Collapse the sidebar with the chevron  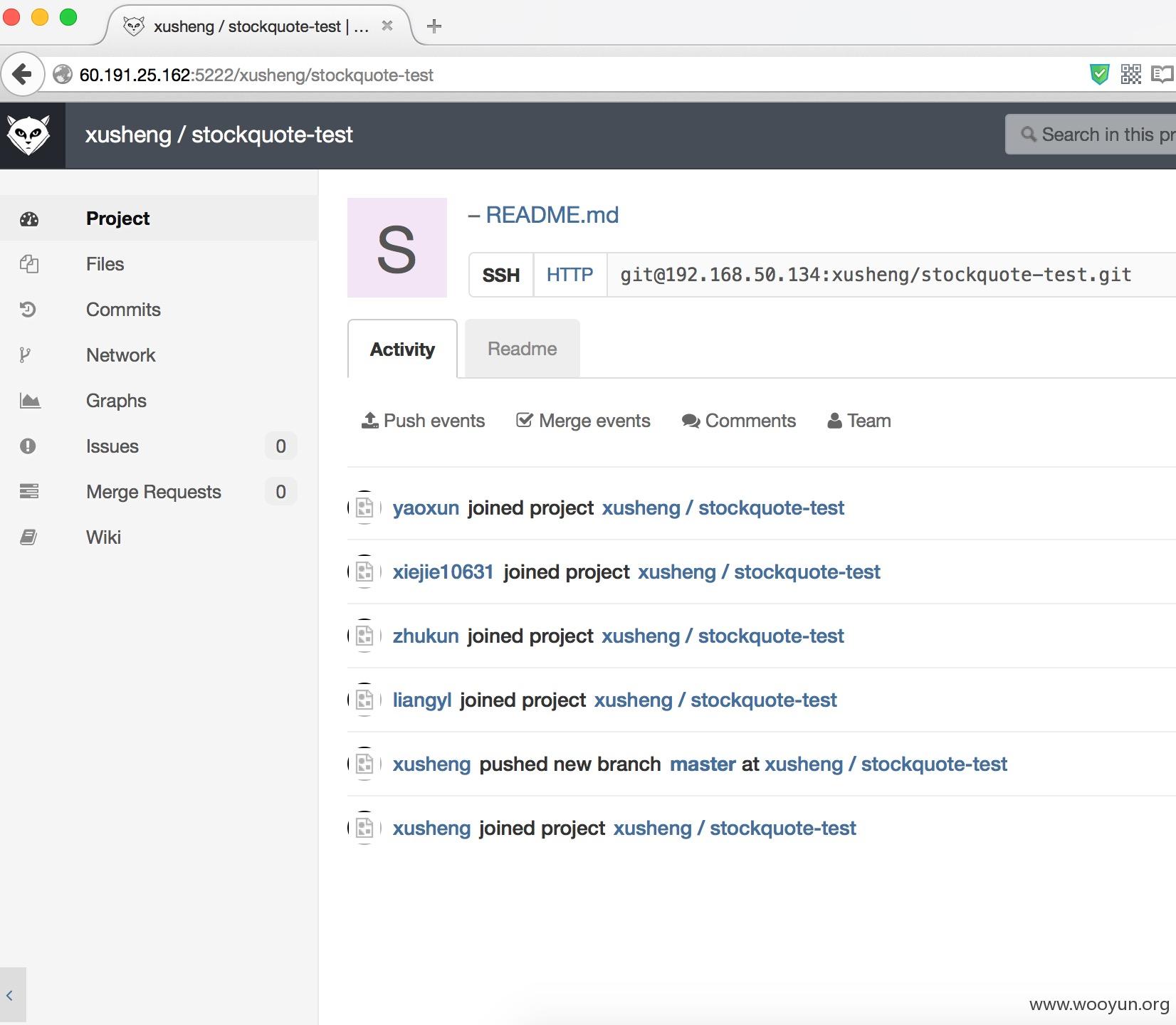point(10,995)
